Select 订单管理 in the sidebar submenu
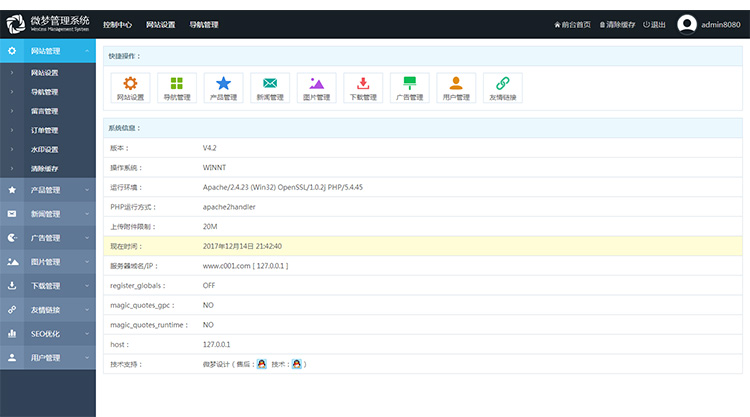Image resolution: width=750 pixels, height=417 pixels. [x=44, y=130]
